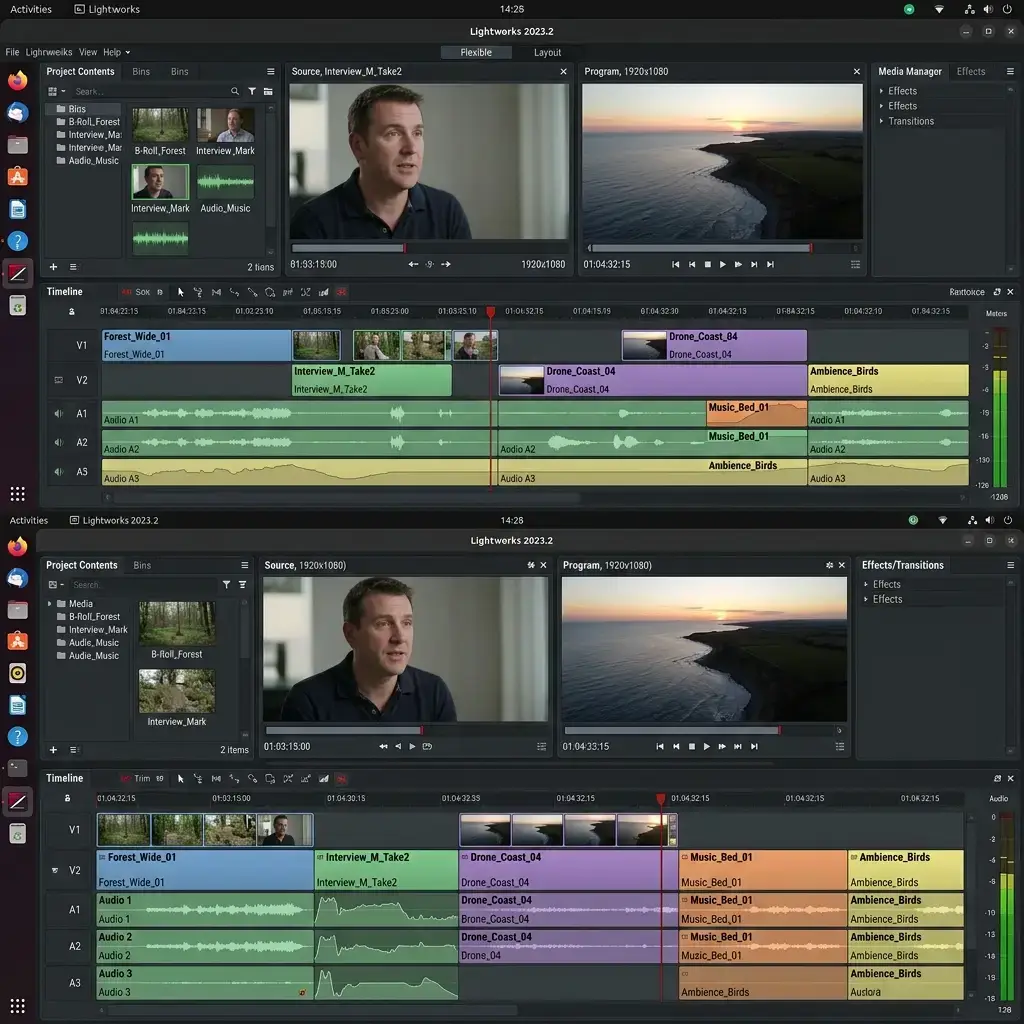1024x1024 pixels.
Task: Toggle the lock icon beside the bottom window's timeline ruler
Action: coord(67,798)
